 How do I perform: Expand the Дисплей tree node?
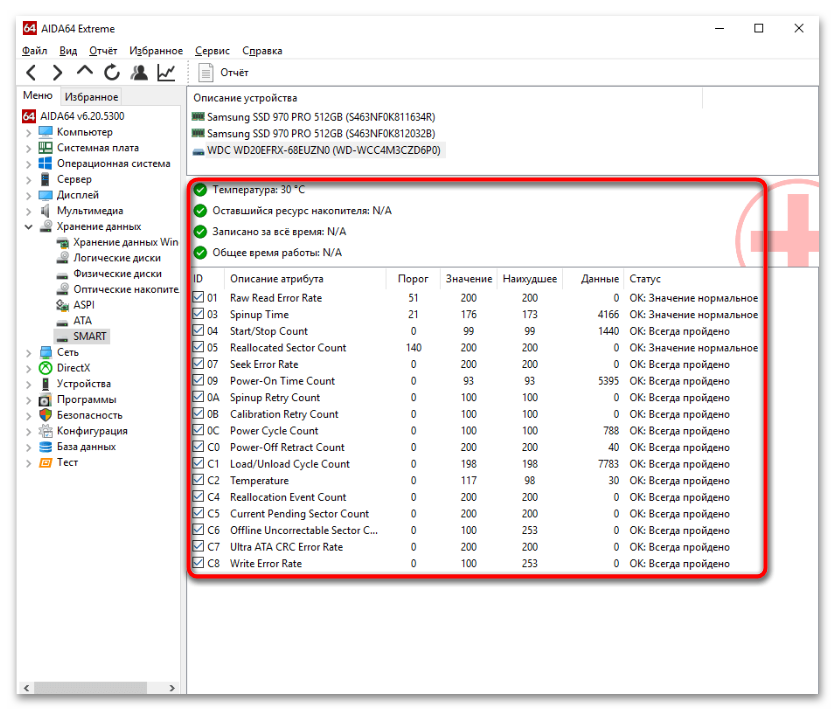click(x=29, y=195)
